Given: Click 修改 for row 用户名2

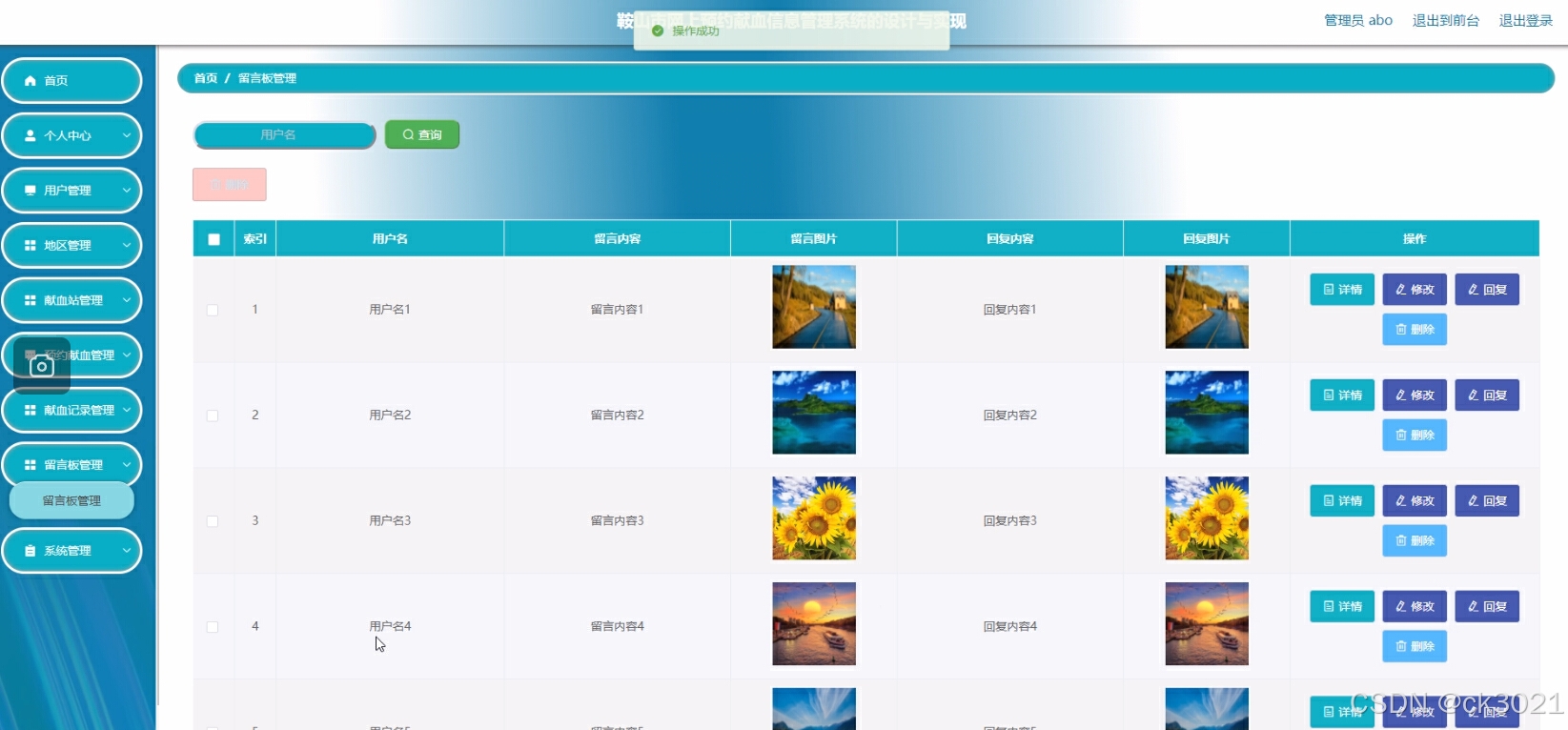Looking at the screenshot, I should 1415,395.
